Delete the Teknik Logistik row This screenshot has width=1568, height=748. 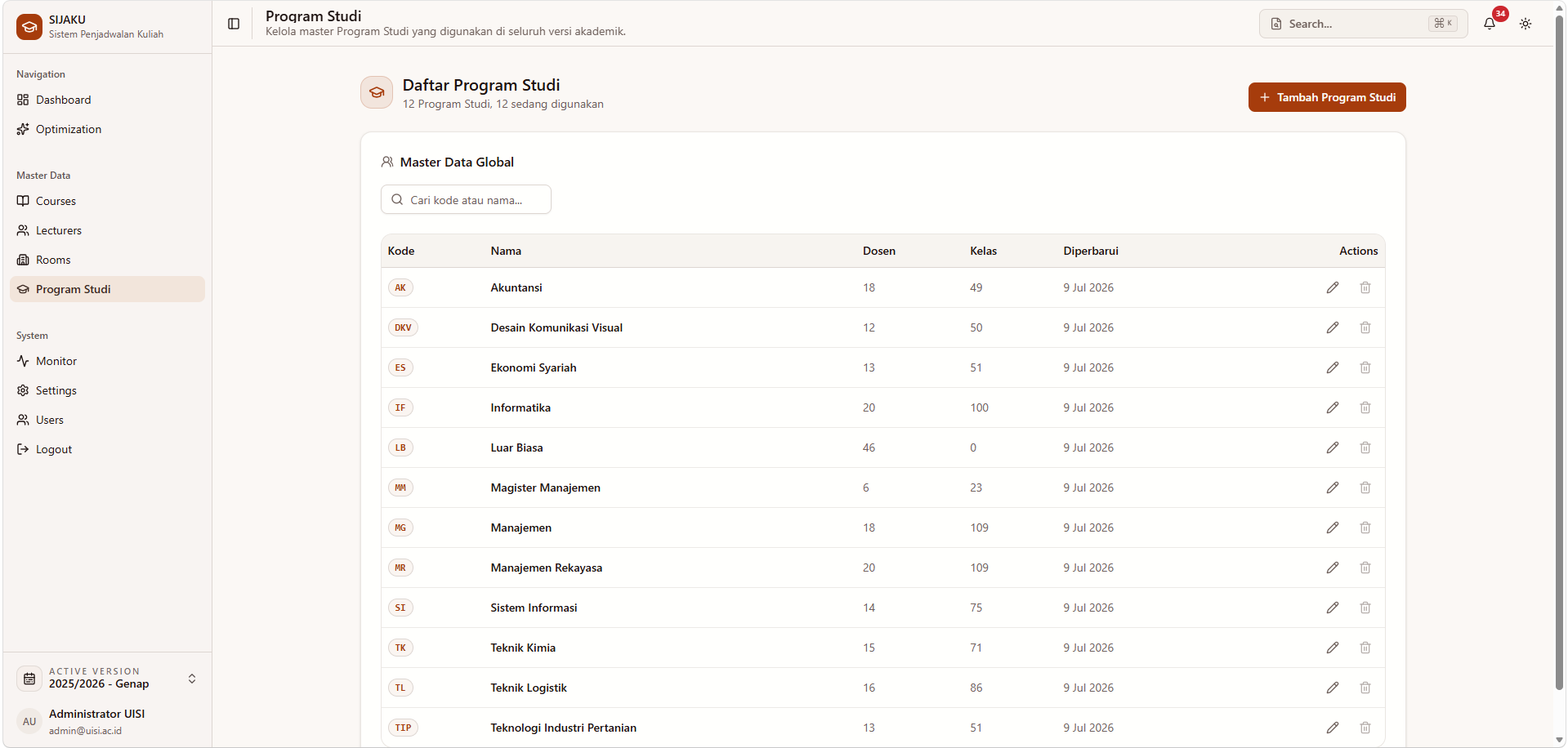click(1365, 688)
